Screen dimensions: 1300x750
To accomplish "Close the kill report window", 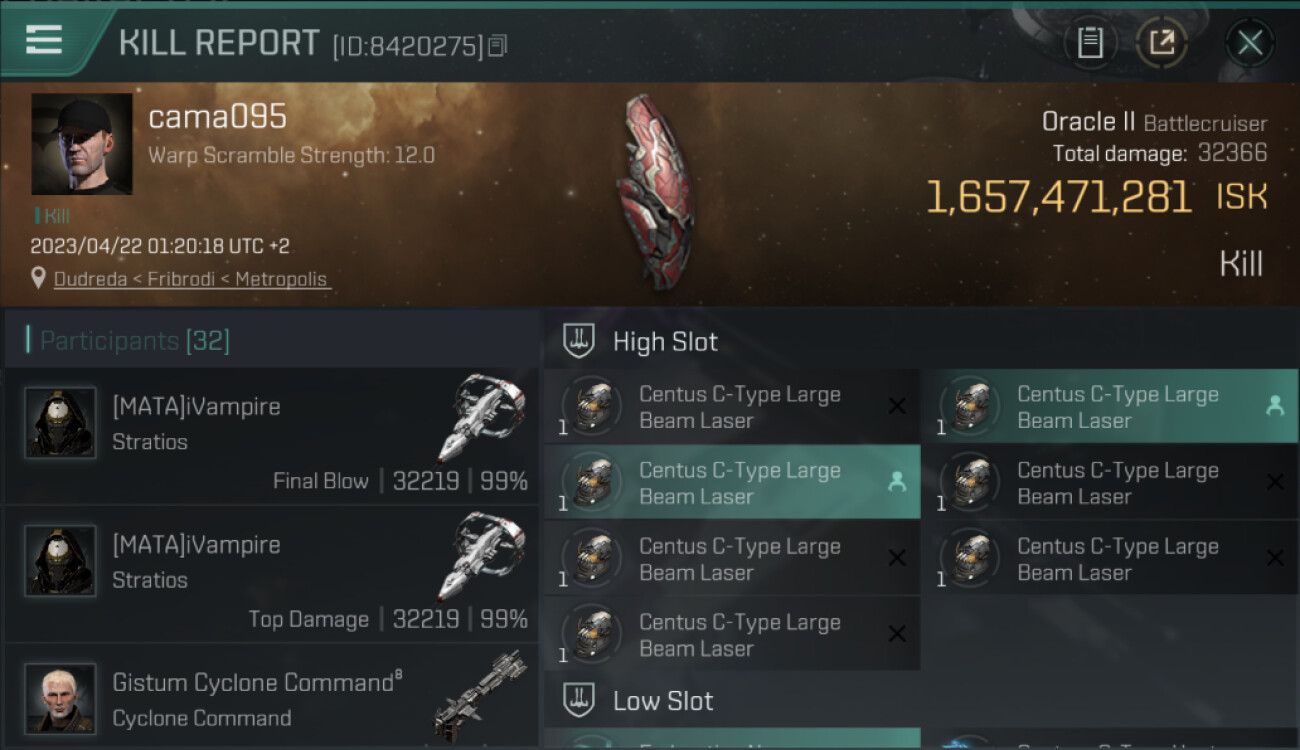I will coord(1249,43).
